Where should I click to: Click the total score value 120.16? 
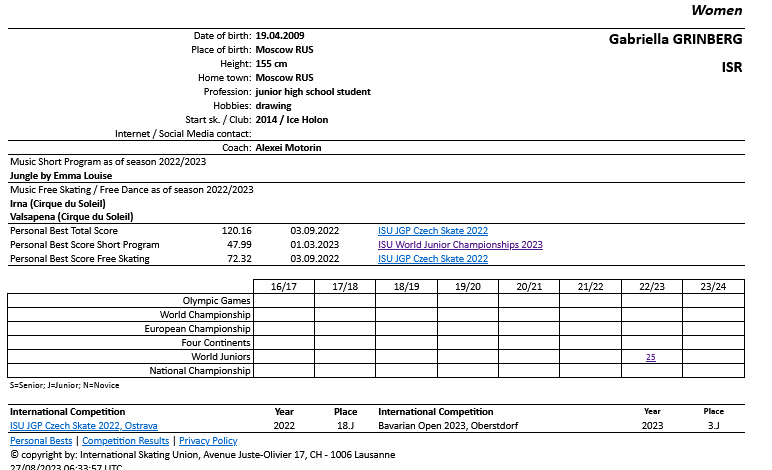(236, 230)
